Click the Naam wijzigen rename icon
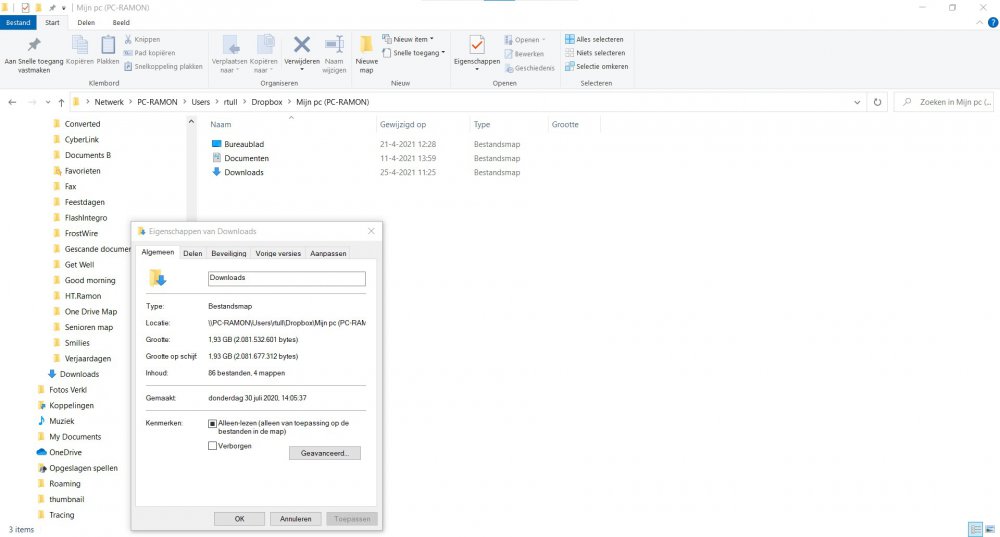 [x=334, y=46]
